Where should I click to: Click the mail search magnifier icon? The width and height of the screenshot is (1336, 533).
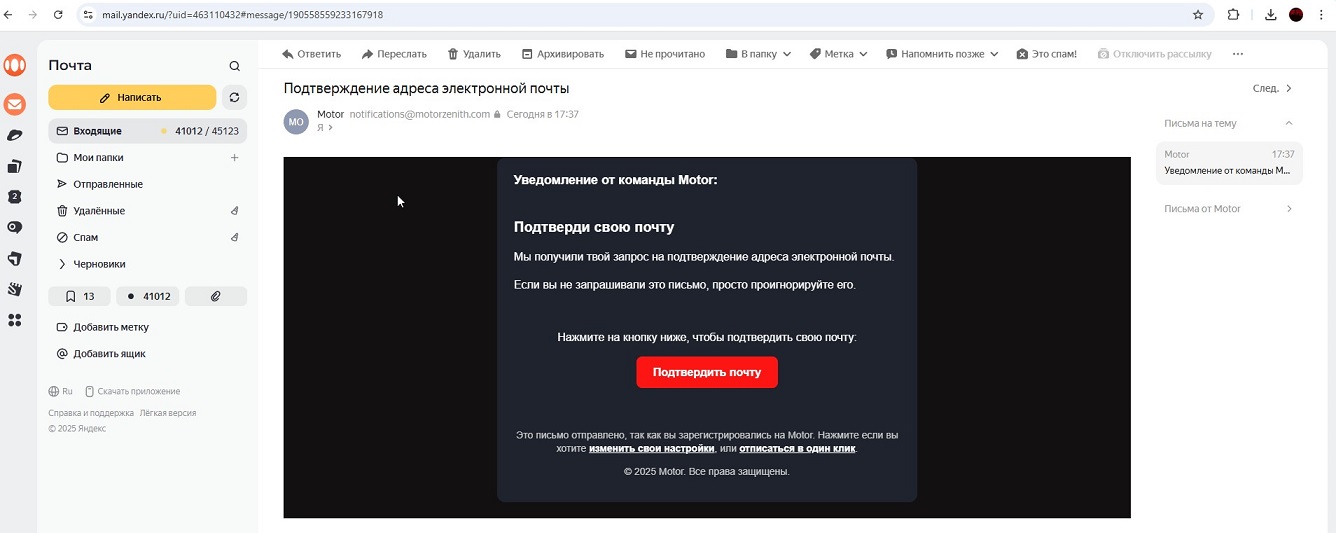(234, 66)
